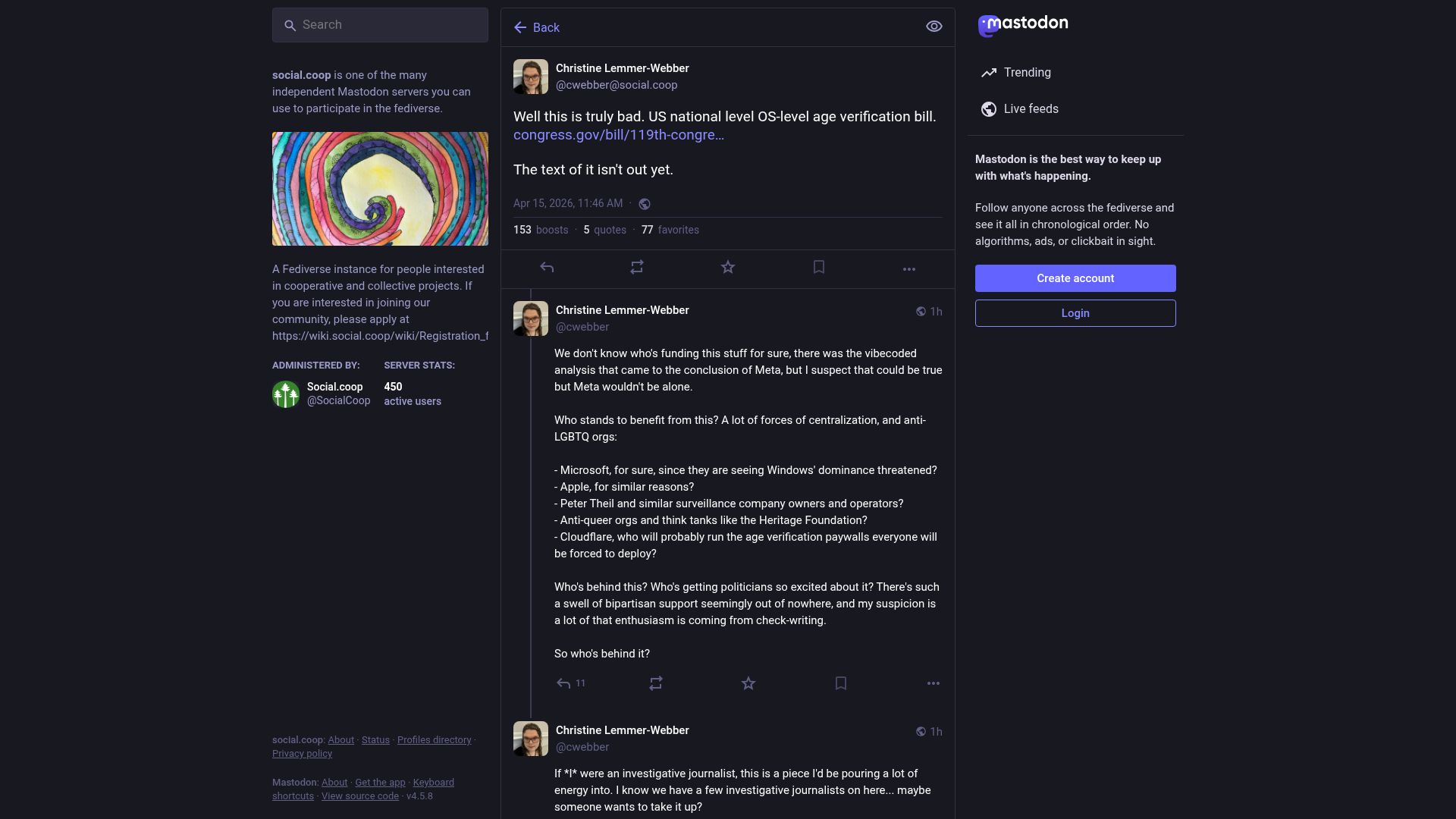This screenshot has height=819, width=1456.
Task: Favorite the main post with star icon
Action: pos(728,267)
